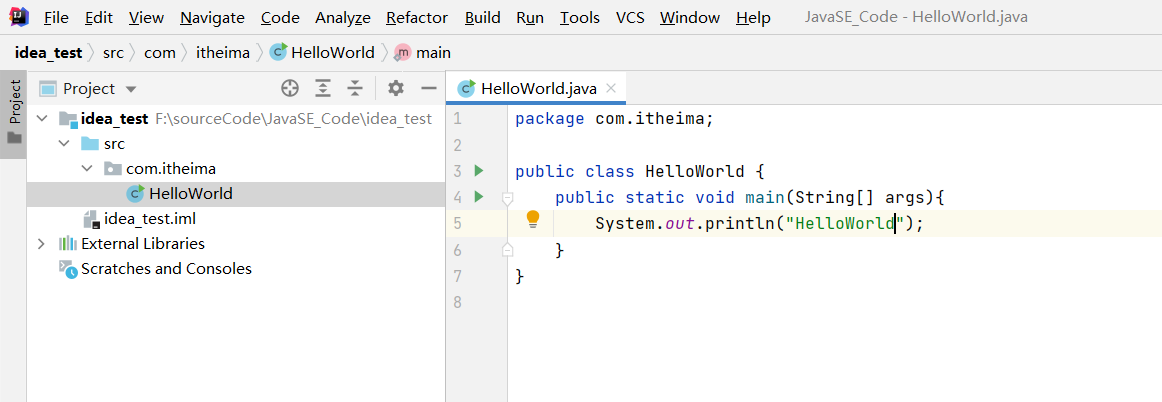The width and height of the screenshot is (1162, 402).
Task: Open the View menu
Action: [146, 17]
